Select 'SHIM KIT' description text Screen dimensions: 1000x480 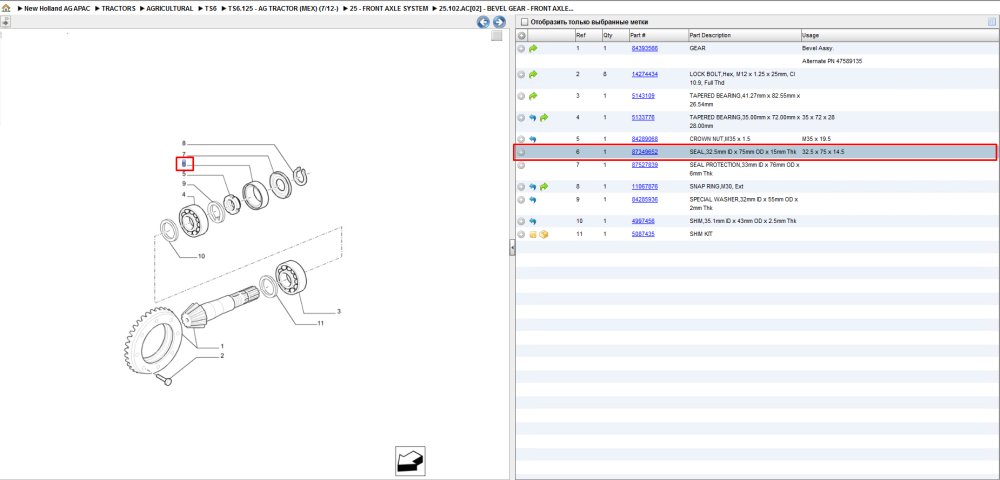click(x=701, y=235)
